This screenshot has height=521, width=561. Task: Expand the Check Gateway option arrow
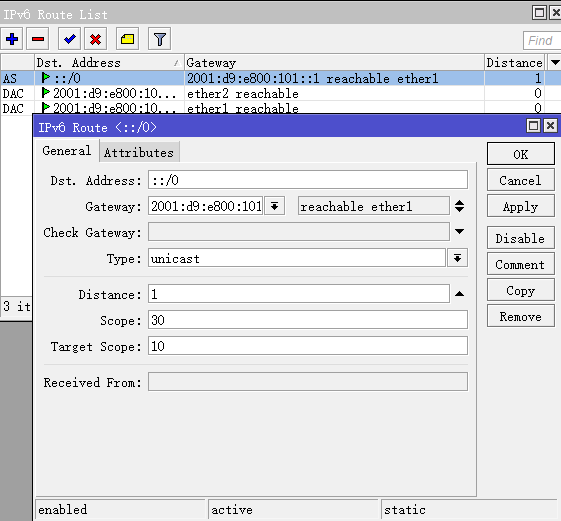click(459, 232)
